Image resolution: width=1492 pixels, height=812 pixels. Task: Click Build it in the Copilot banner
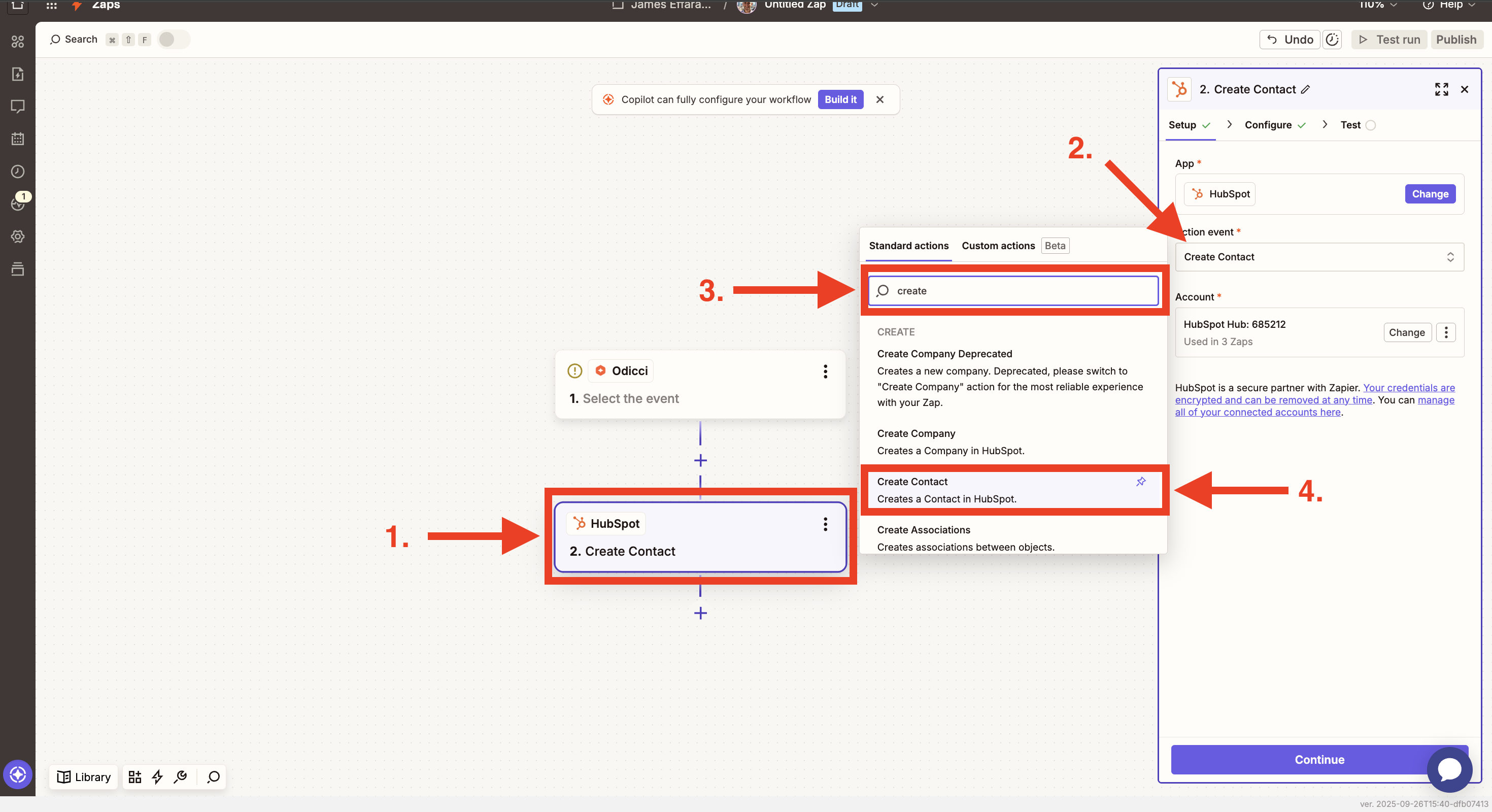[x=840, y=99]
